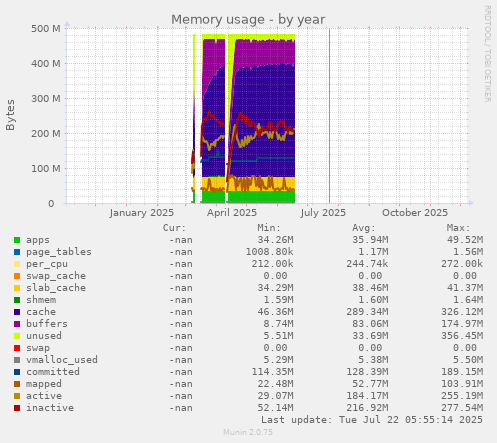Click the purple buffers legend swatch

coord(17,324)
